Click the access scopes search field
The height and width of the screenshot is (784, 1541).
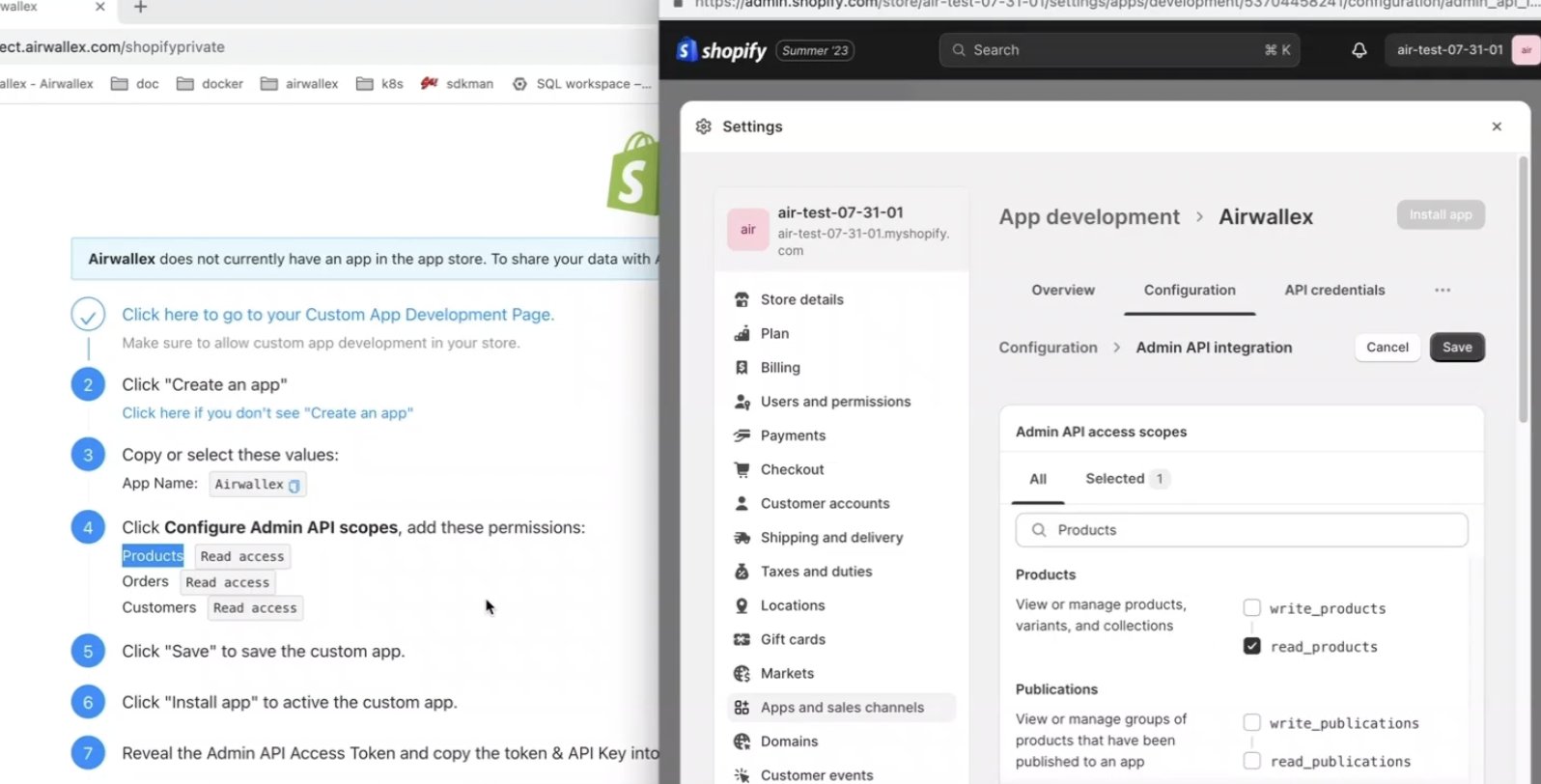tap(1241, 530)
